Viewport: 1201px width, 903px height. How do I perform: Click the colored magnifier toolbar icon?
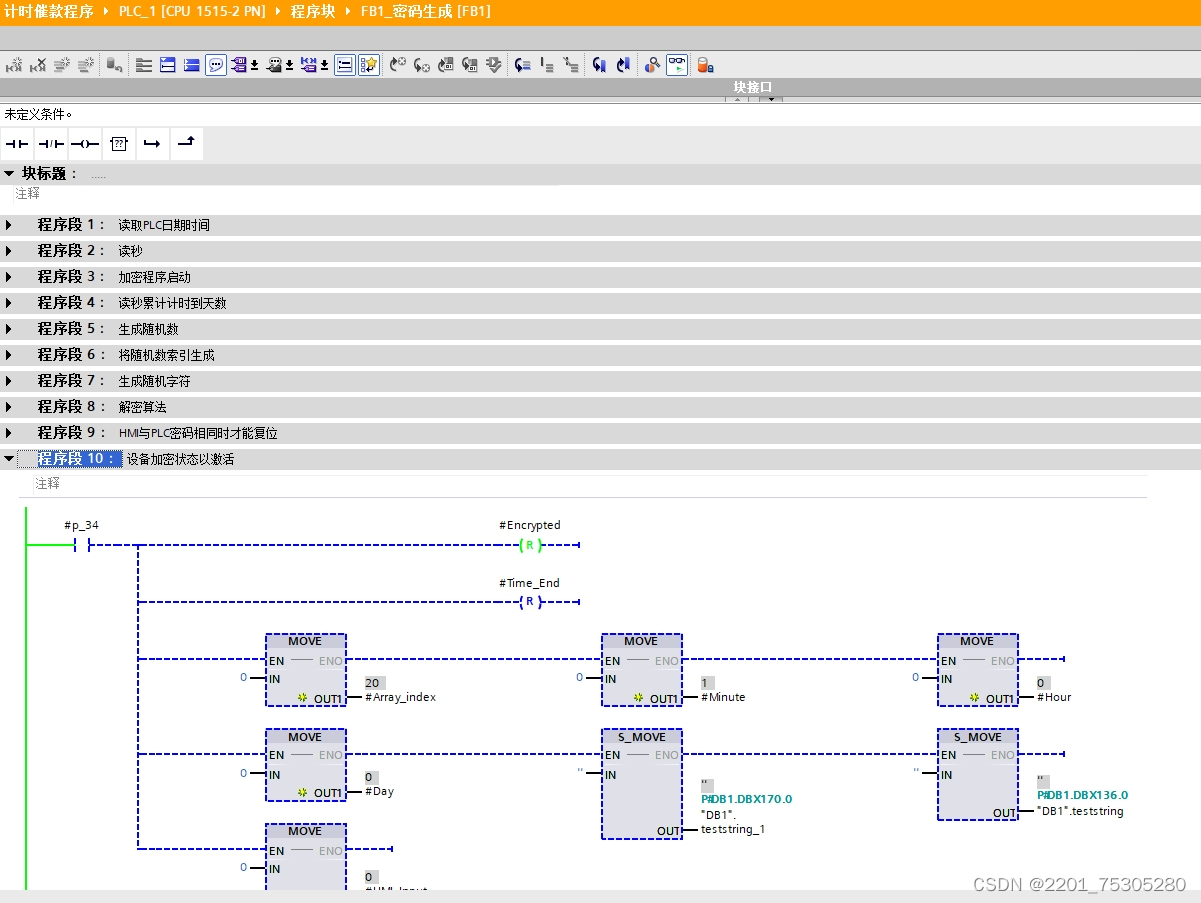point(652,65)
